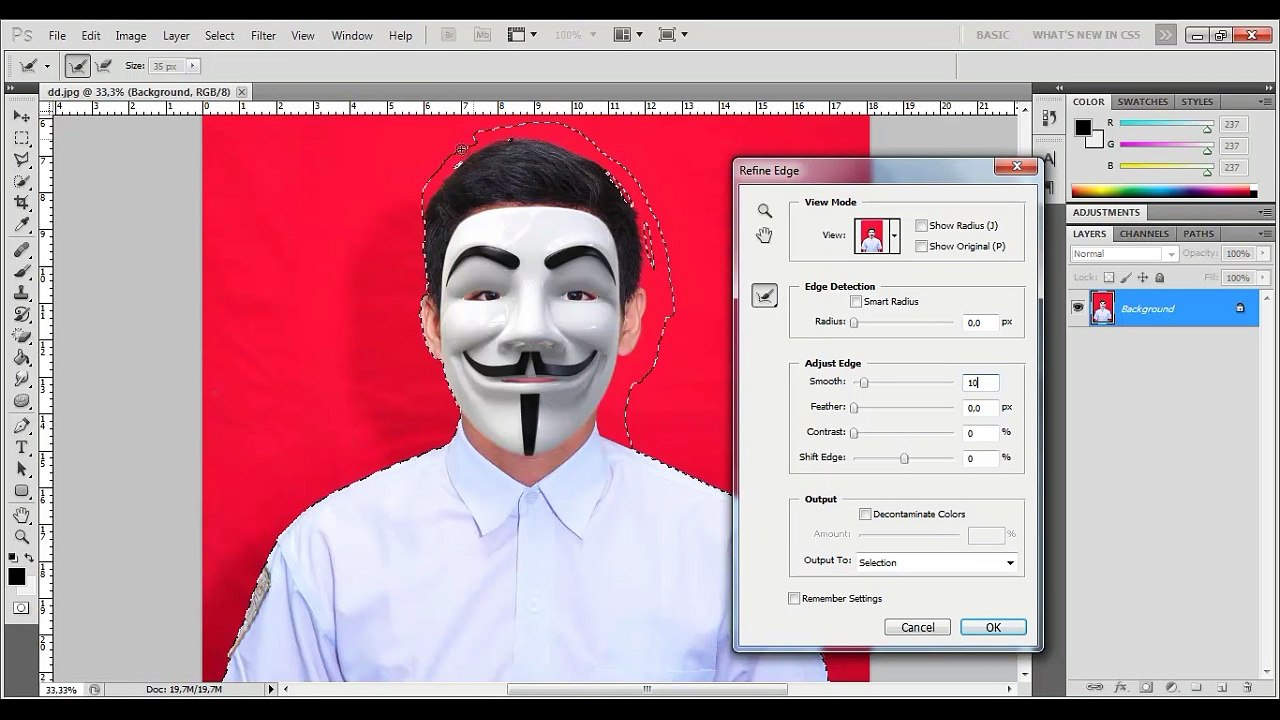
Task: Select the Refine Radius tool in dialog
Action: tap(765, 295)
